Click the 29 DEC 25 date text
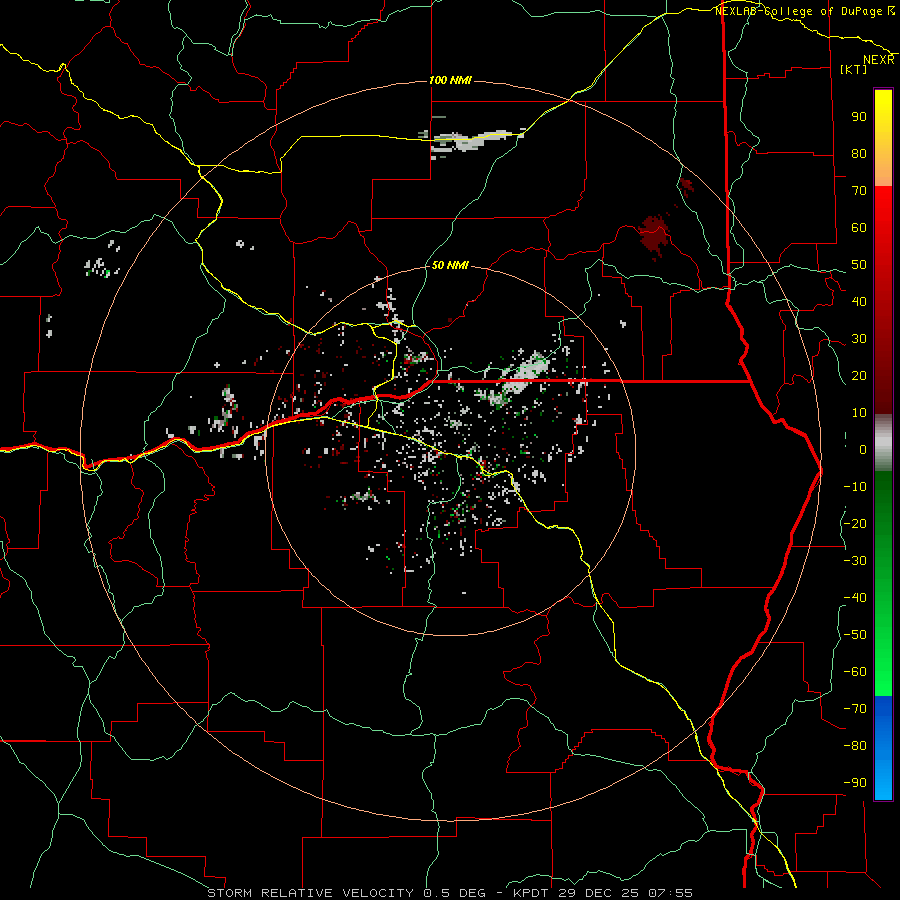 pos(602,893)
